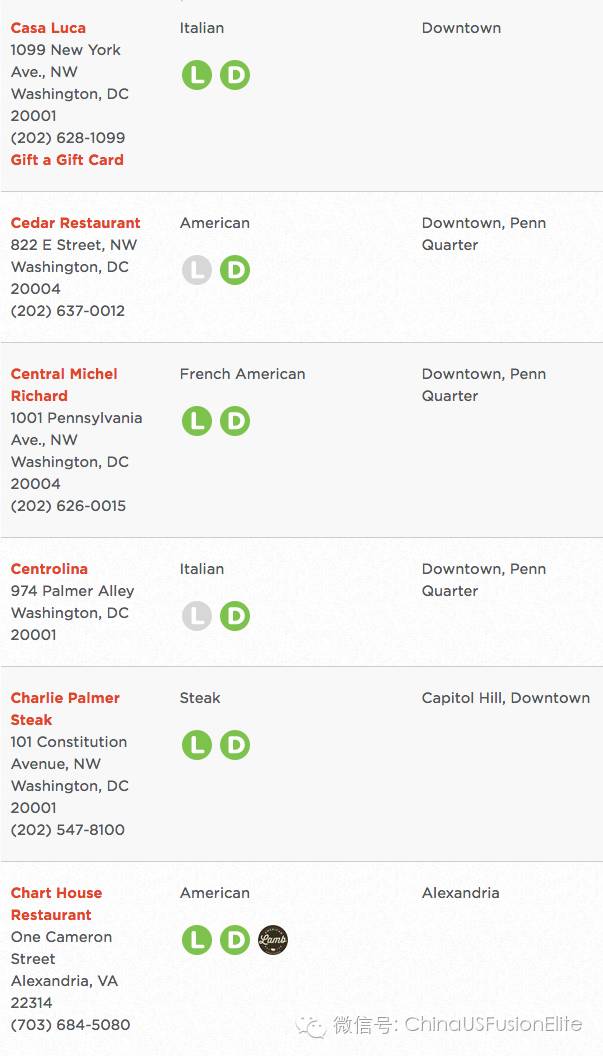
Task: Open the Centrolina restaurant link
Action: (49, 569)
